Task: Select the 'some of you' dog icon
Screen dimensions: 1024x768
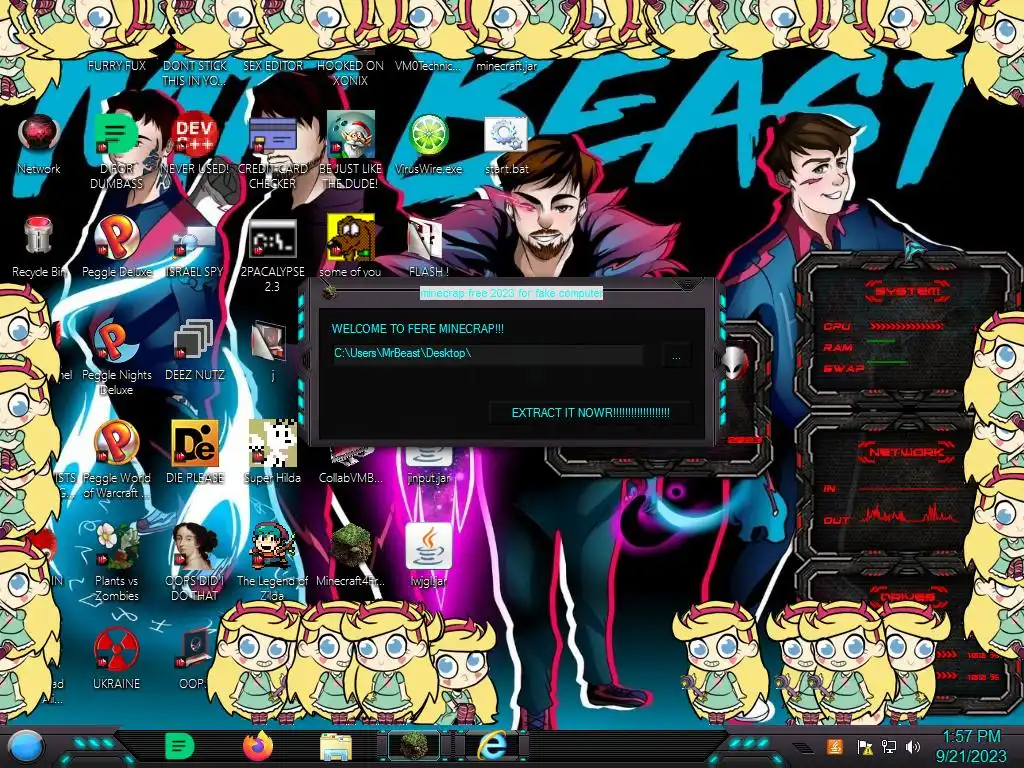Action: (351, 236)
